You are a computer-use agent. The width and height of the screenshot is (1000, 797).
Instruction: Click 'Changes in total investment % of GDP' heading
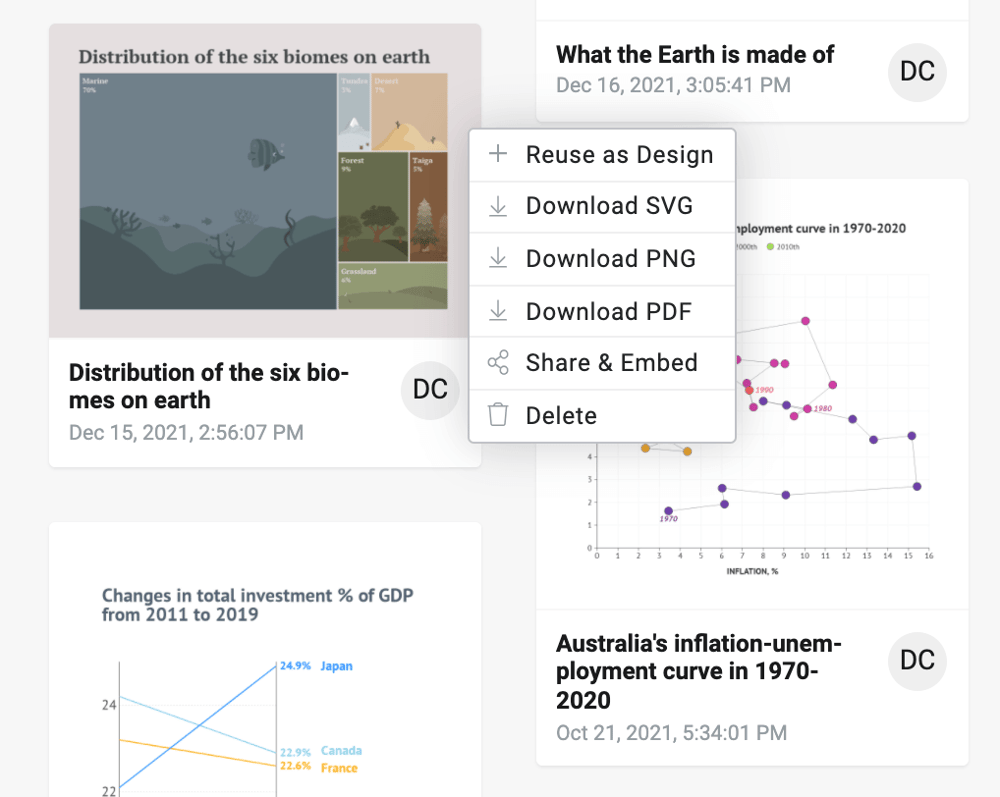[x=258, y=605]
